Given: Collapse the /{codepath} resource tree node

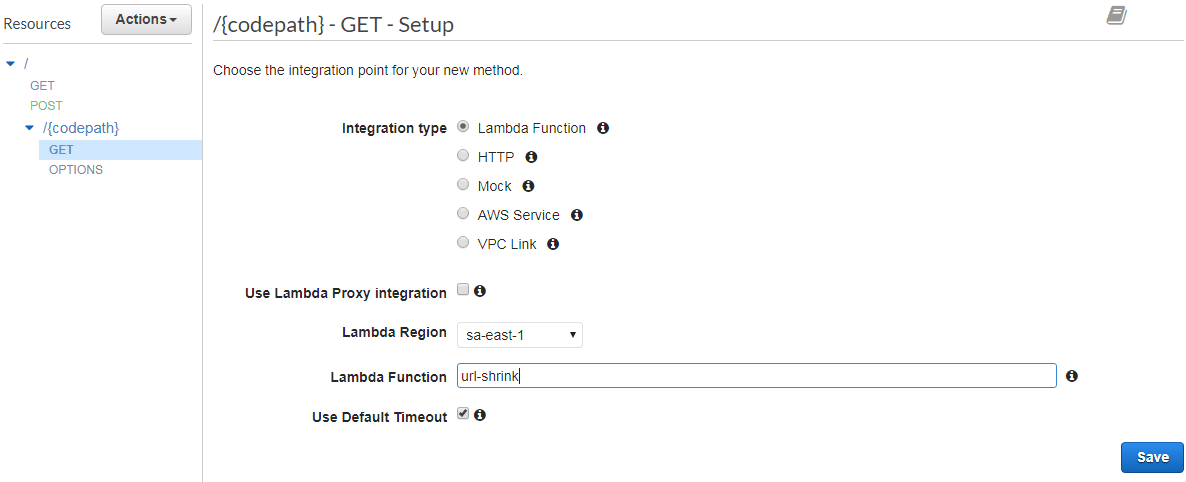Looking at the screenshot, I should [x=30, y=128].
